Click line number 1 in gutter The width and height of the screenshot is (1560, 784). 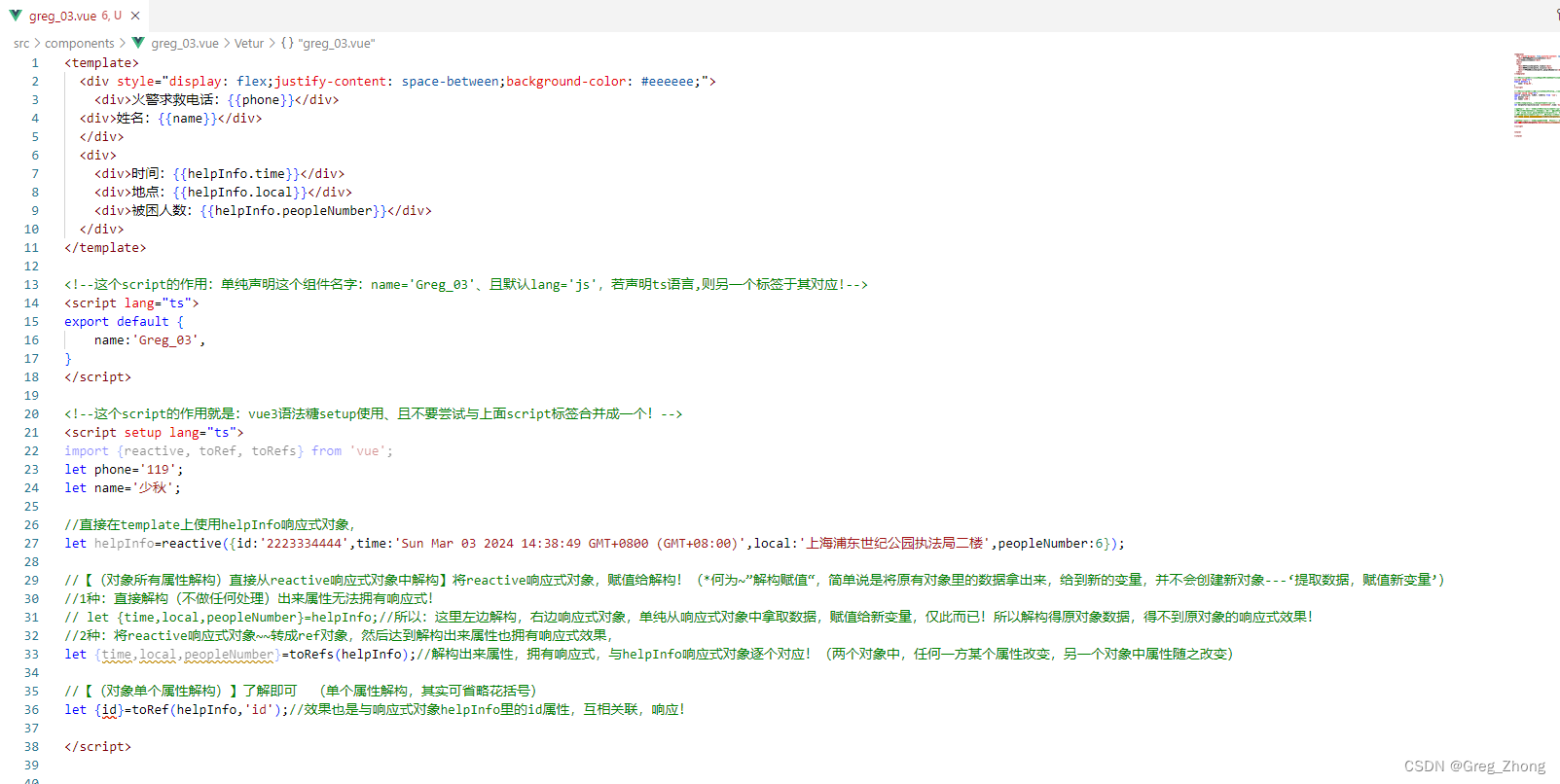tap(35, 63)
